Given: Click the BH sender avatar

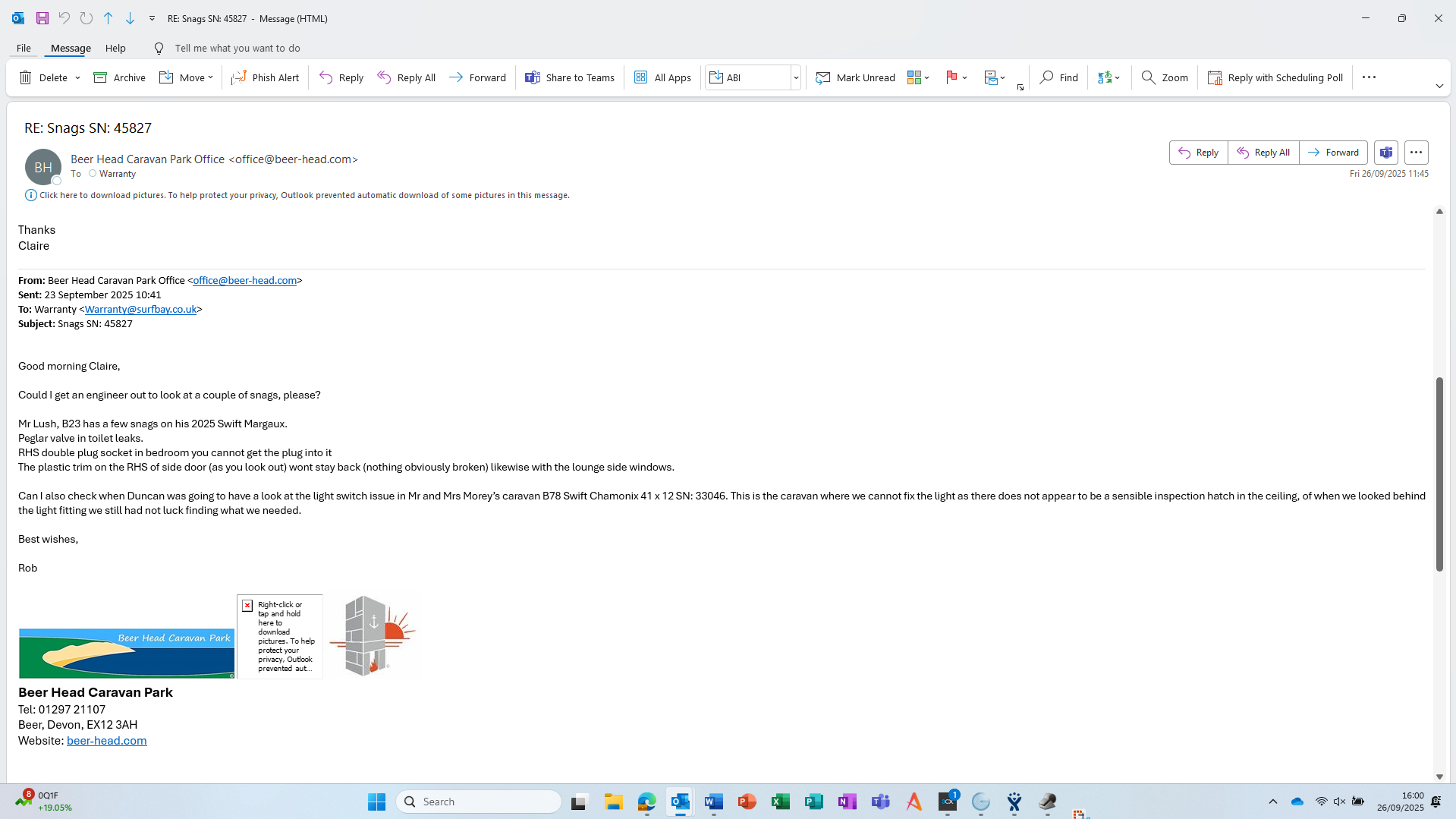Looking at the screenshot, I should (43, 167).
